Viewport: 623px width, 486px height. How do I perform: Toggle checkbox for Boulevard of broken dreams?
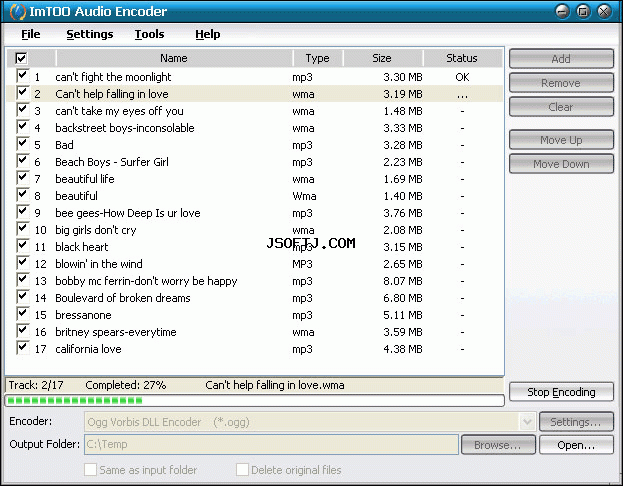[23, 297]
